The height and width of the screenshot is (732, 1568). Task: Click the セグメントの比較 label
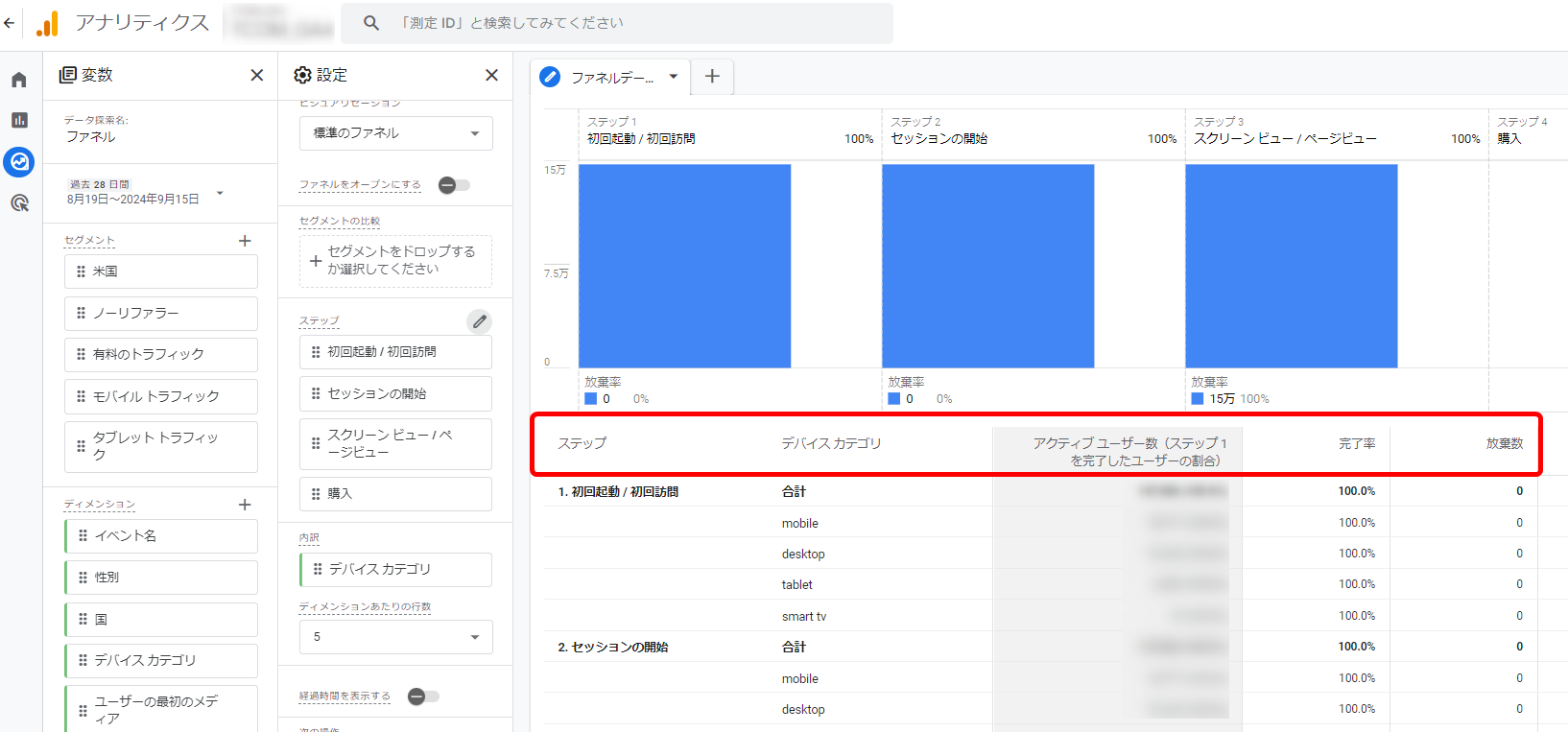(340, 221)
